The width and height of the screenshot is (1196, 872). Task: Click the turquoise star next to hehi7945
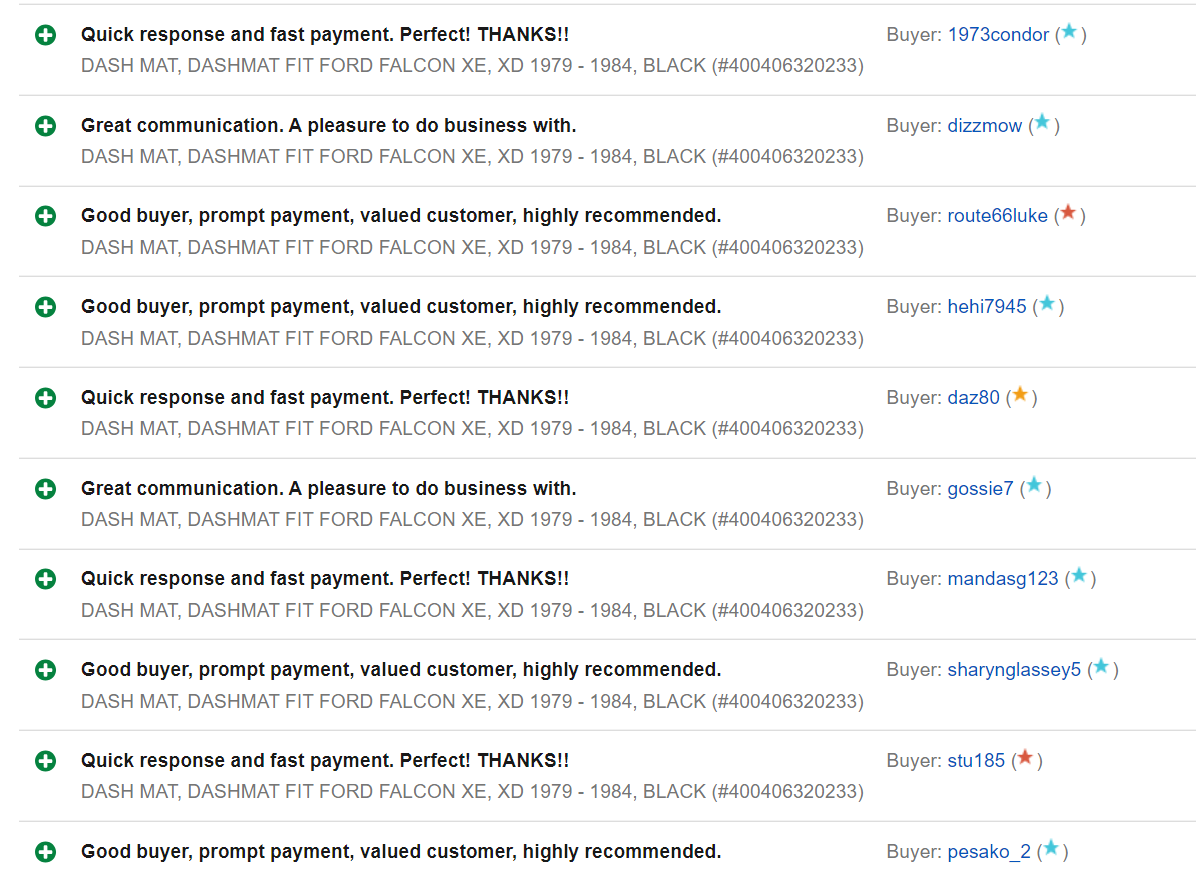pyautogui.click(x=1047, y=304)
